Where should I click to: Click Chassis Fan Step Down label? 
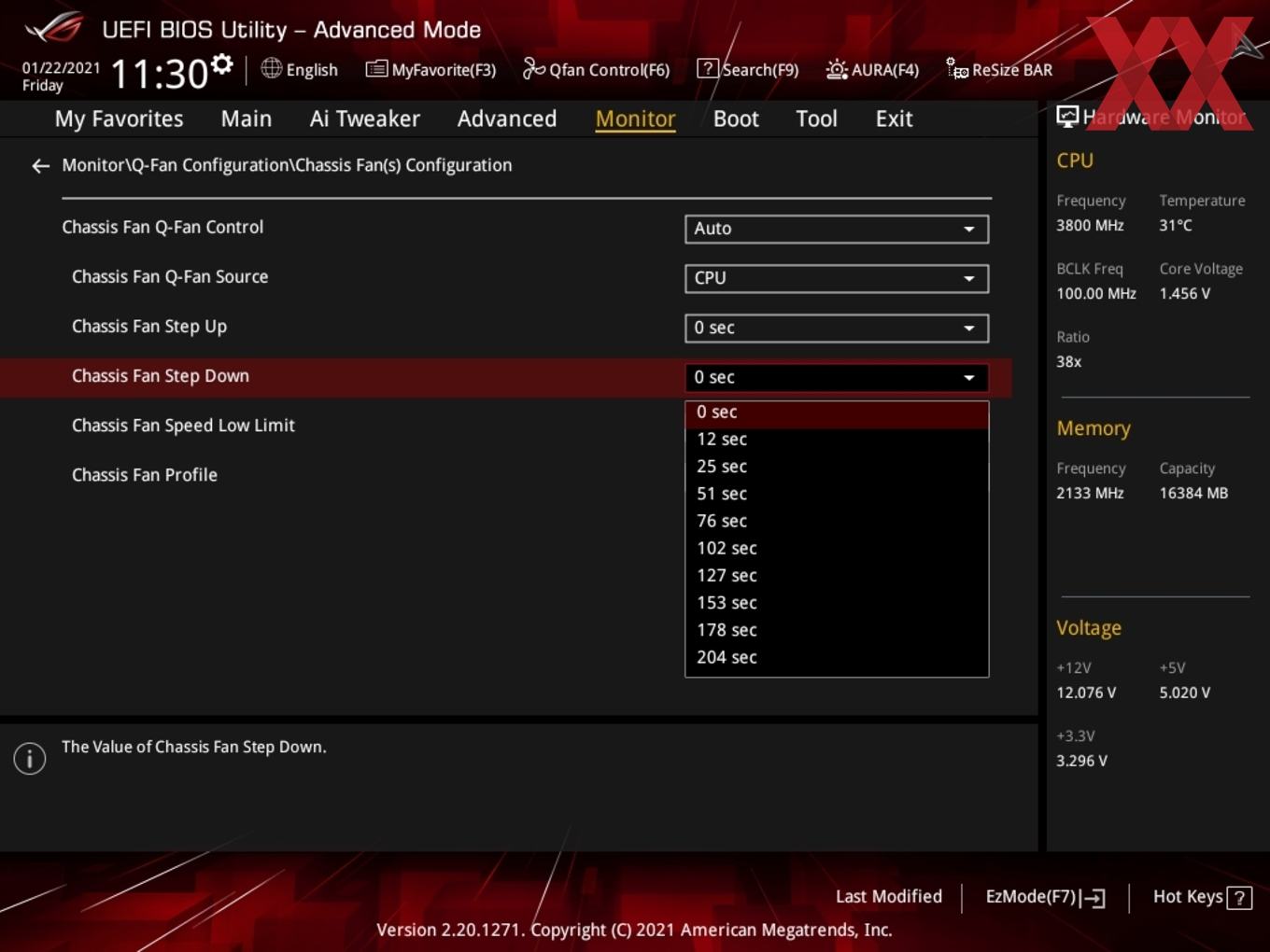point(161,376)
